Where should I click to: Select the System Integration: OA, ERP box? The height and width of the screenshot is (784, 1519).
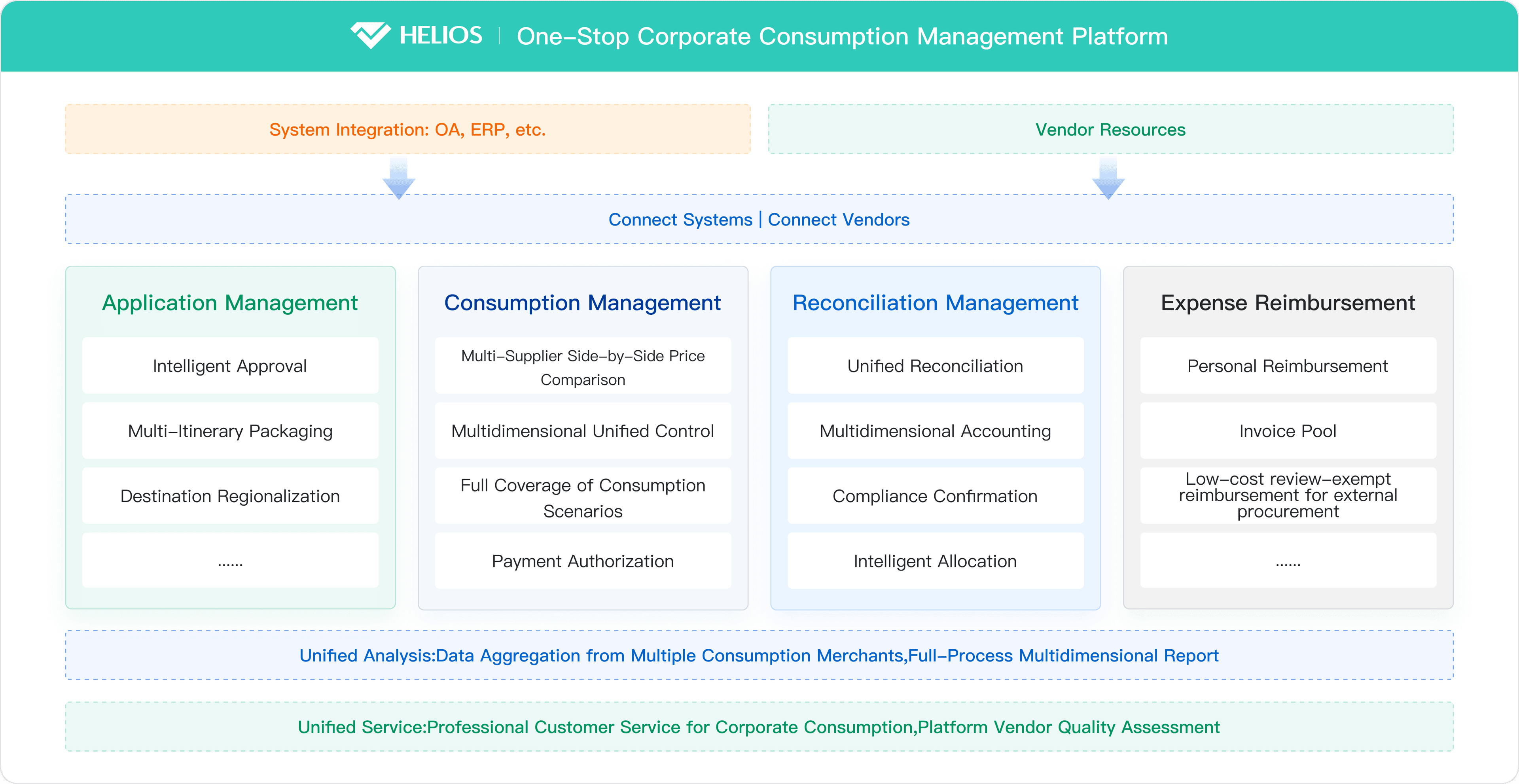[x=407, y=130]
